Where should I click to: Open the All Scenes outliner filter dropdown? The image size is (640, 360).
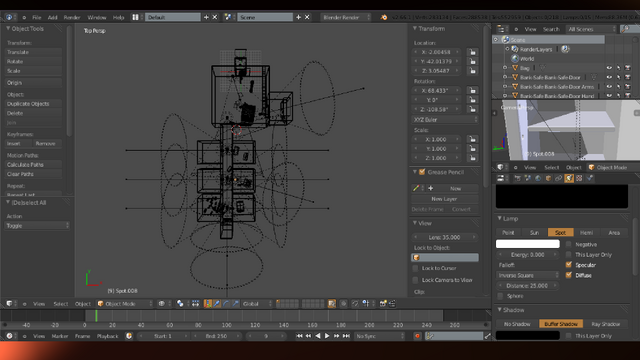coord(591,29)
